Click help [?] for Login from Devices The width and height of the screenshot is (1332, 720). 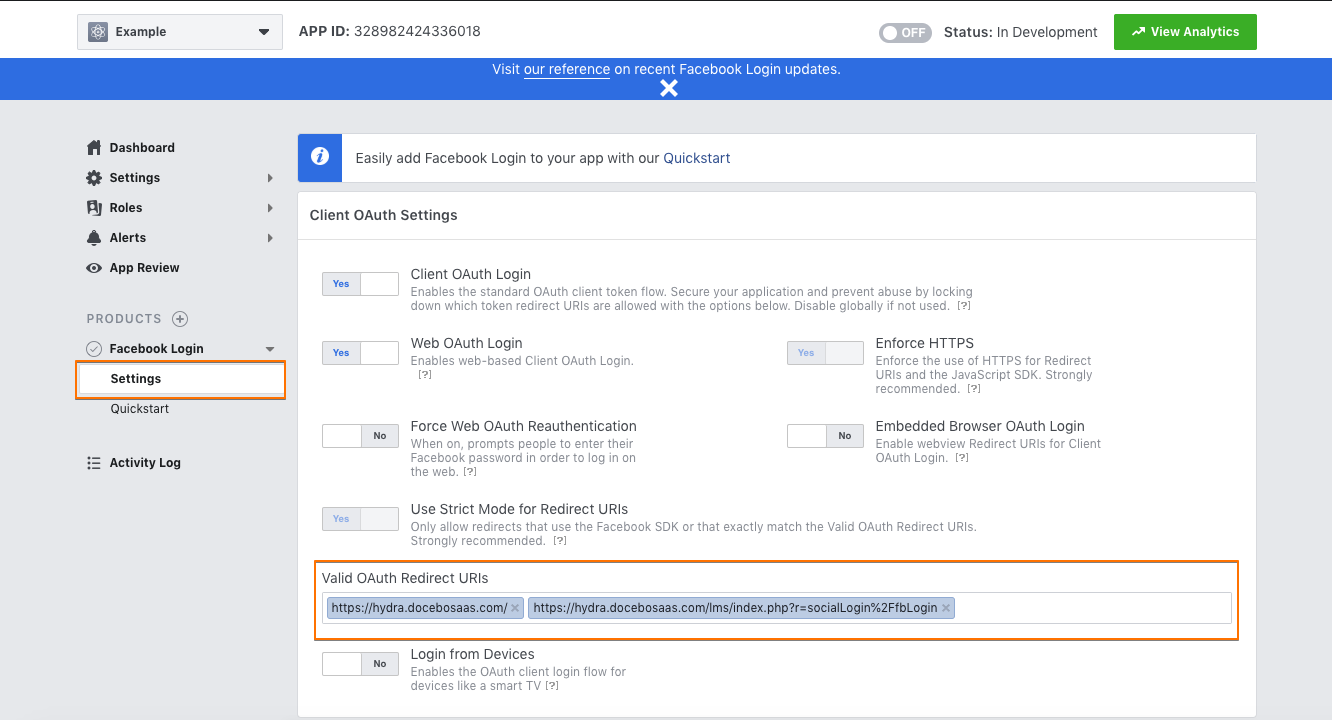pos(552,686)
